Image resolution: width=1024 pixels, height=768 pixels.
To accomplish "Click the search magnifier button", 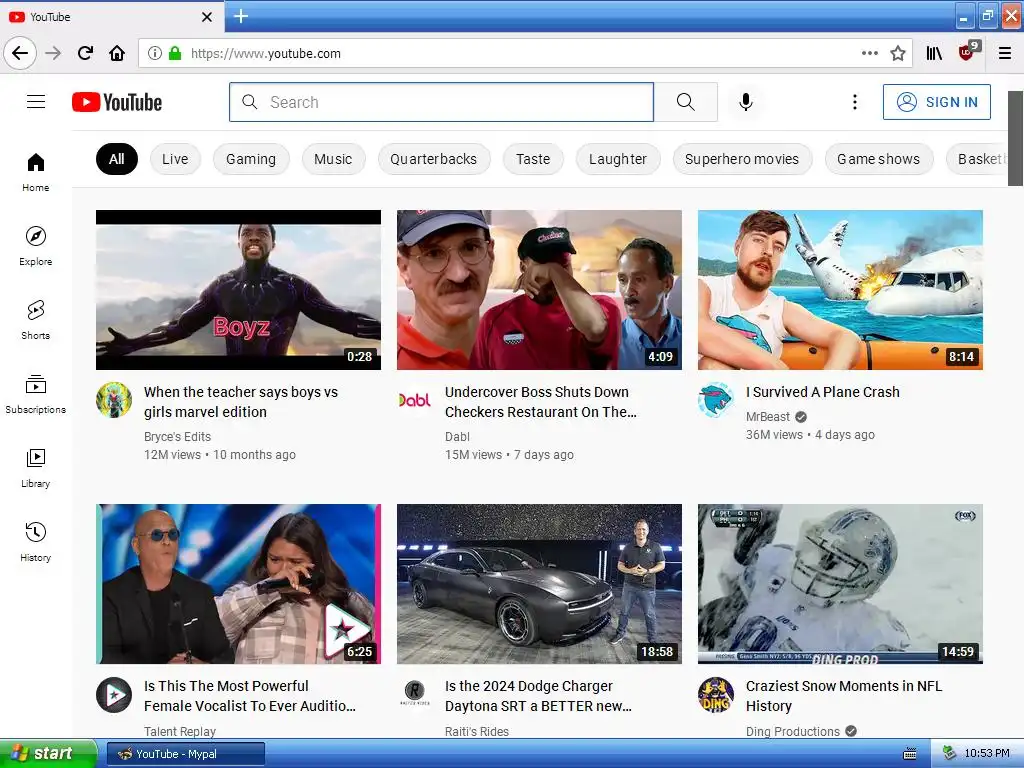I will coord(686,102).
